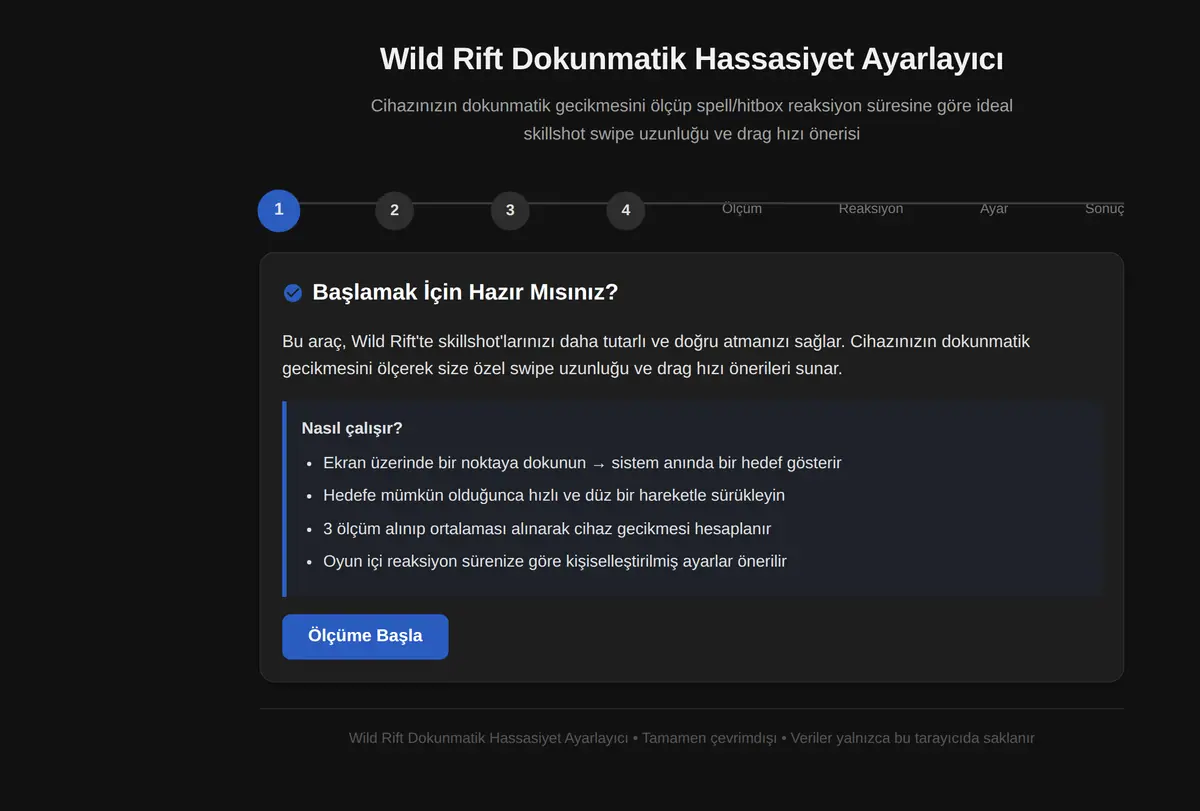
Task: Click the Ayar step label
Action: (x=994, y=209)
